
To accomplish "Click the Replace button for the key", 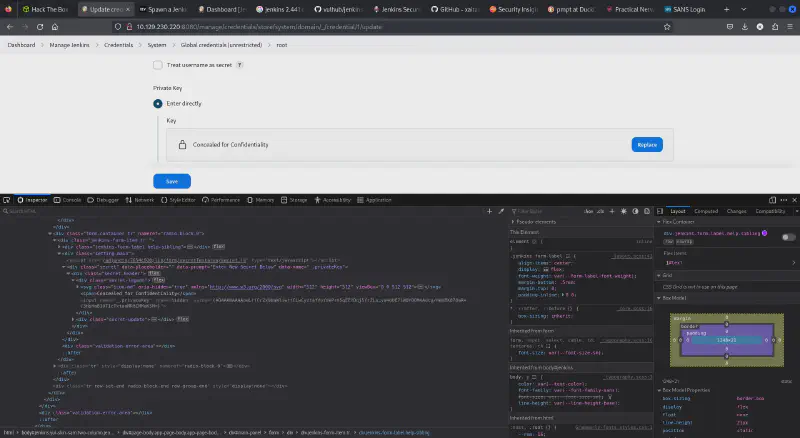I will pos(647,145).
